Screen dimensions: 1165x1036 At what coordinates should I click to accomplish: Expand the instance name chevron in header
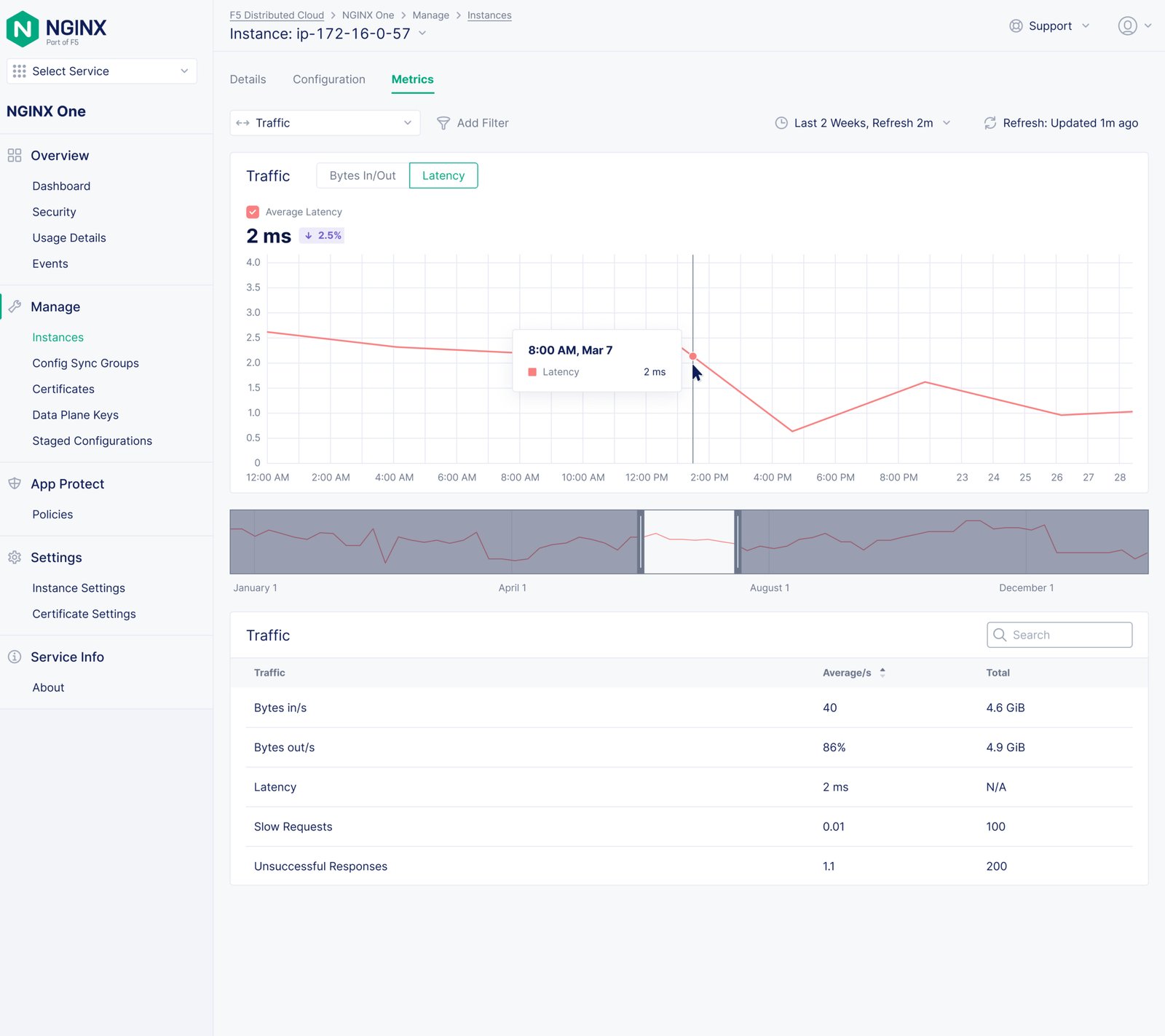422,33
